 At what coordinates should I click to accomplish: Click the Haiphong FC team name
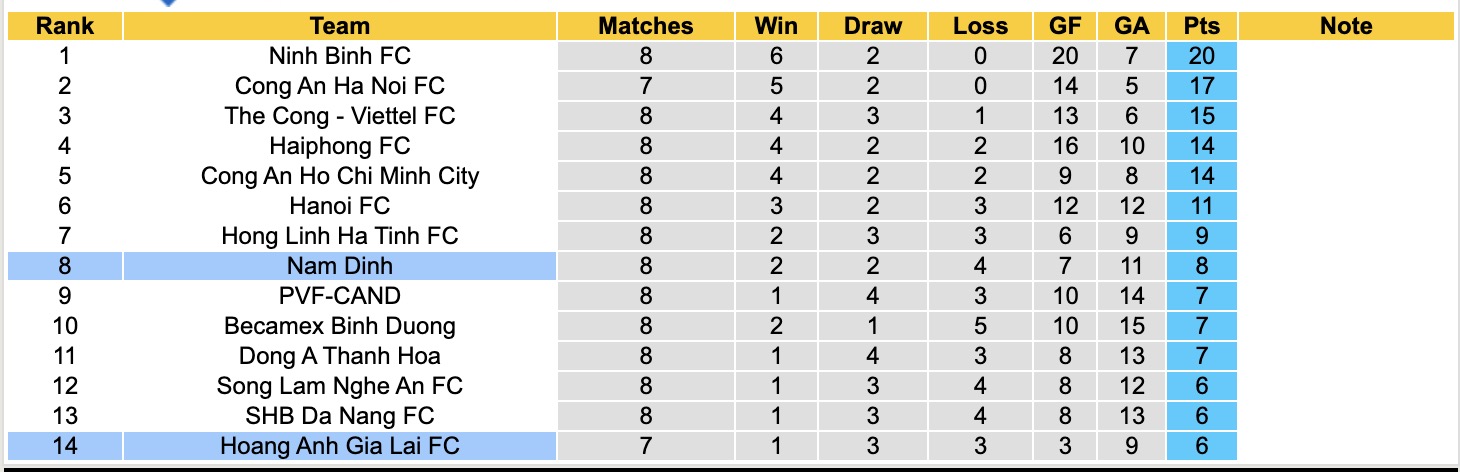[x=339, y=146]
